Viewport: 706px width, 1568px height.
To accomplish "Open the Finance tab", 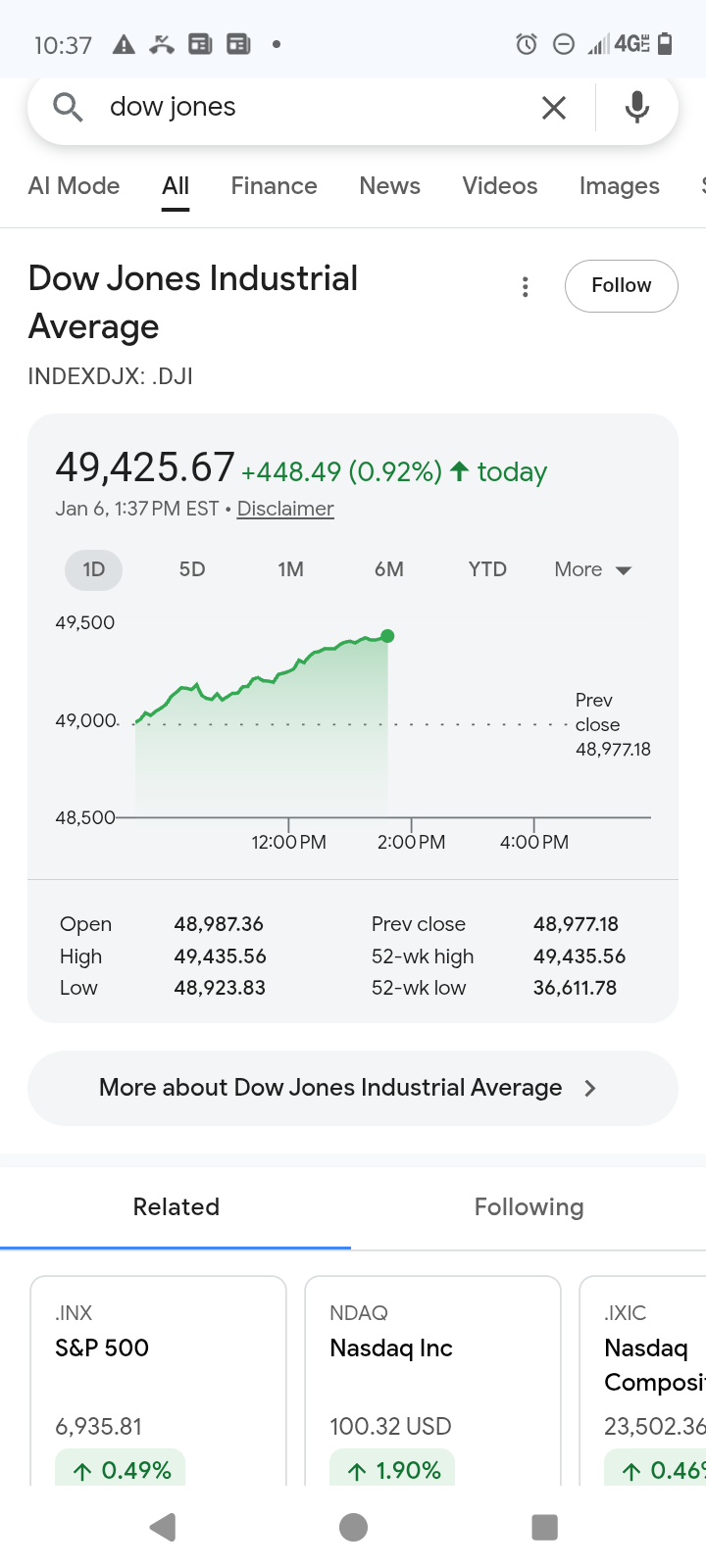I will point(274,186).
